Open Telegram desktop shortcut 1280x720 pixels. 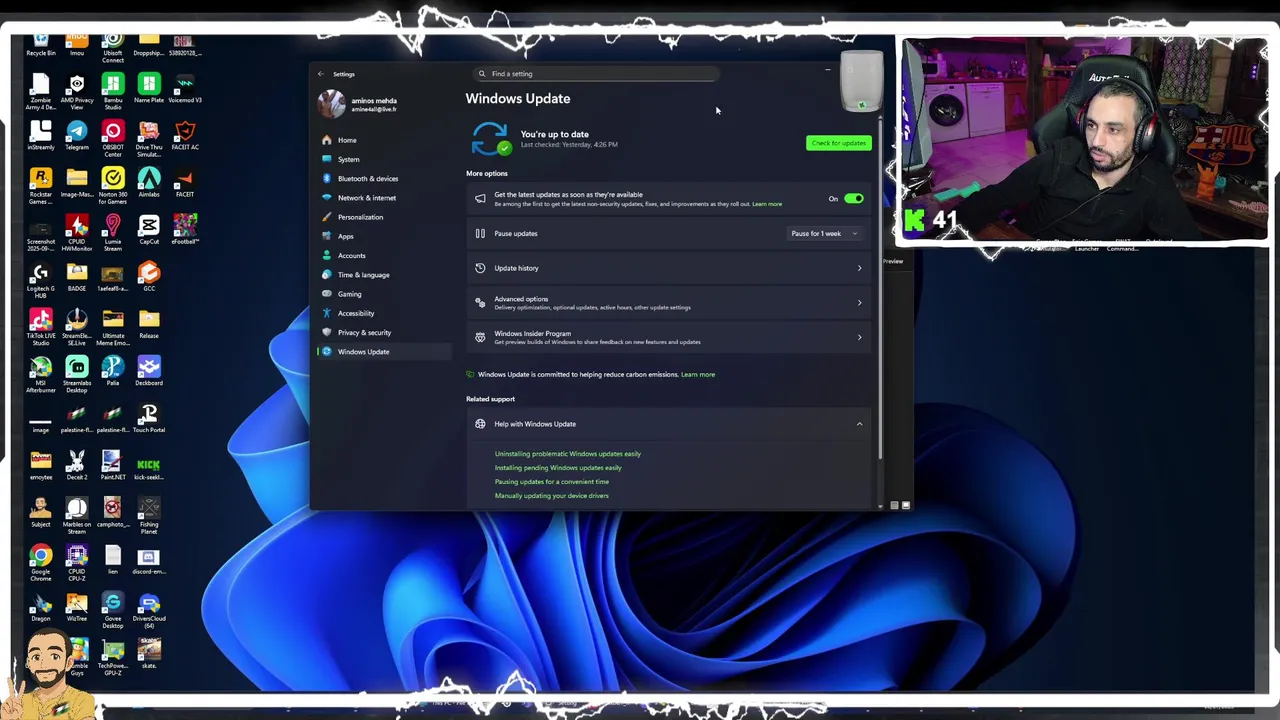click(x=76, y=136)
